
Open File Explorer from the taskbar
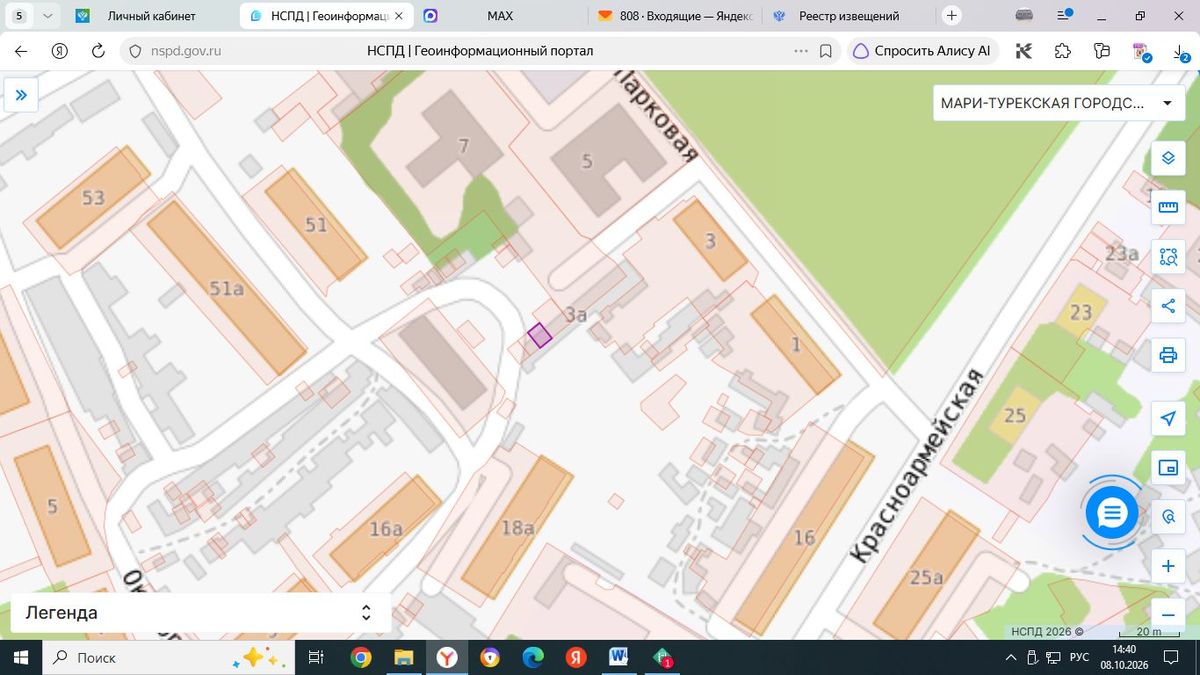[x=404, y=658]
